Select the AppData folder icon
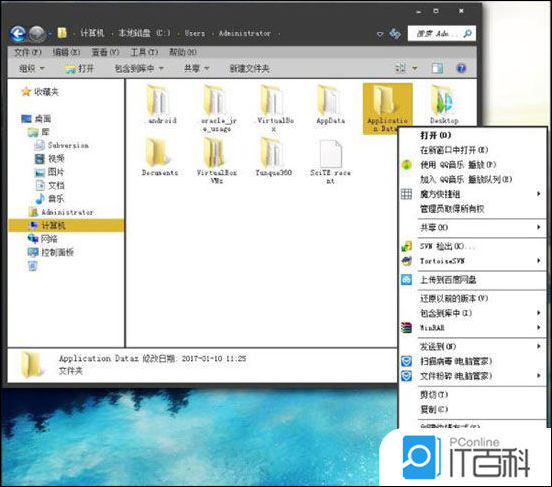Viewport: 552px width, 487px height. point(330,100)
